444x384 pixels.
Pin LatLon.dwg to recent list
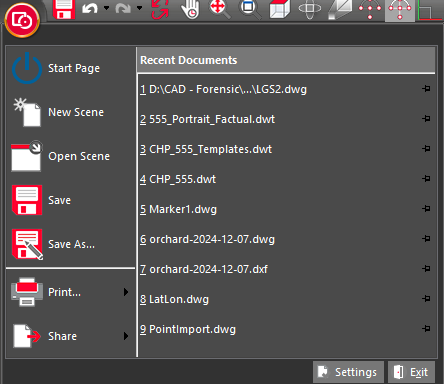click(x=426, y=299)
